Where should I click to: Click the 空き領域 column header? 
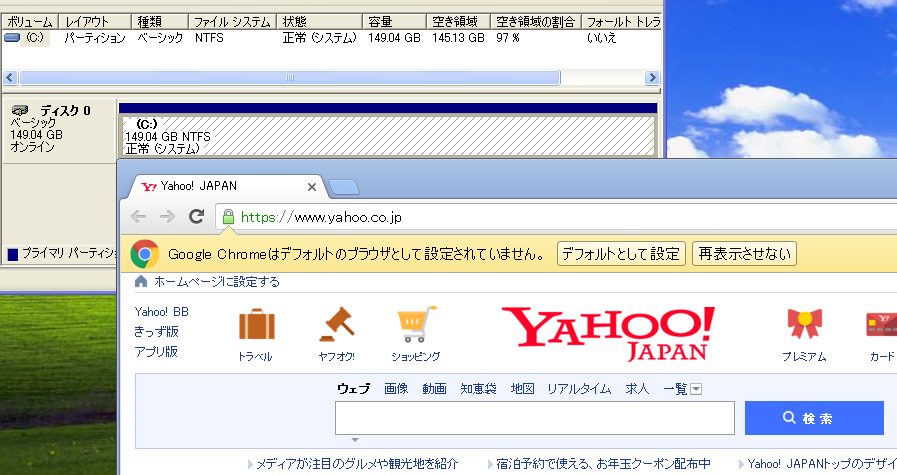coord(458,22)
